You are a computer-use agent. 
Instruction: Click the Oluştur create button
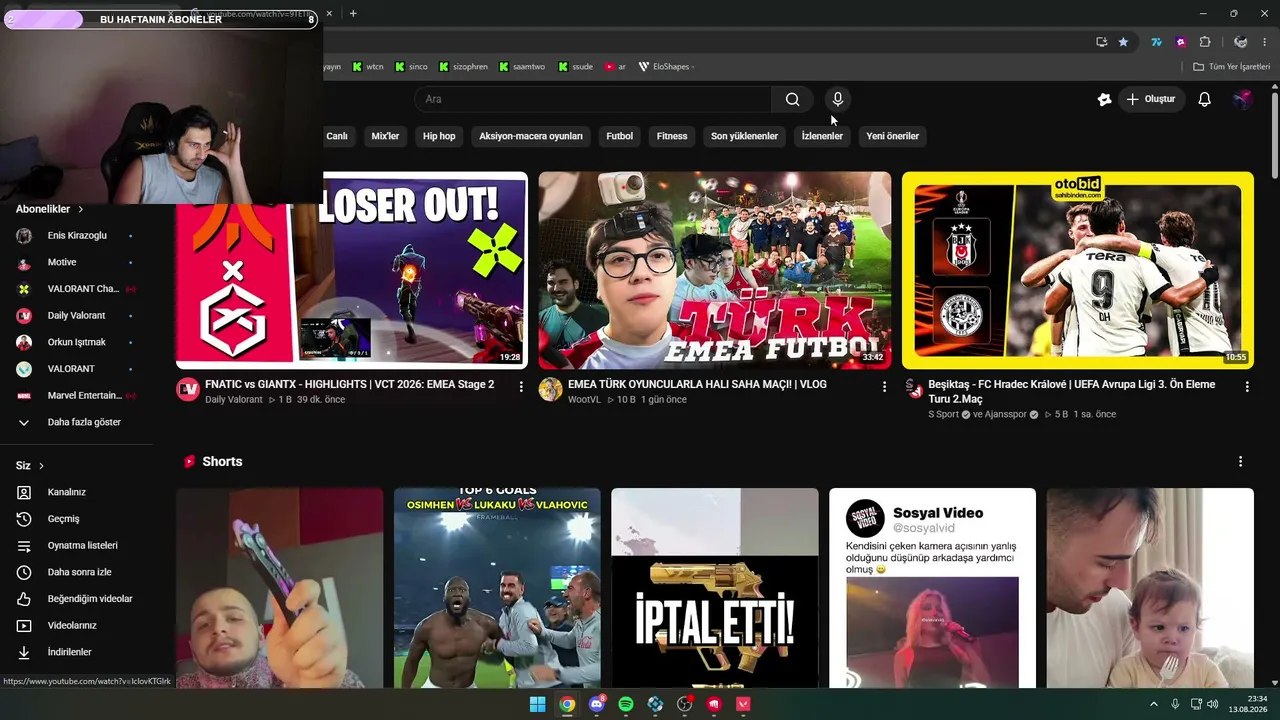[1150, 99]
